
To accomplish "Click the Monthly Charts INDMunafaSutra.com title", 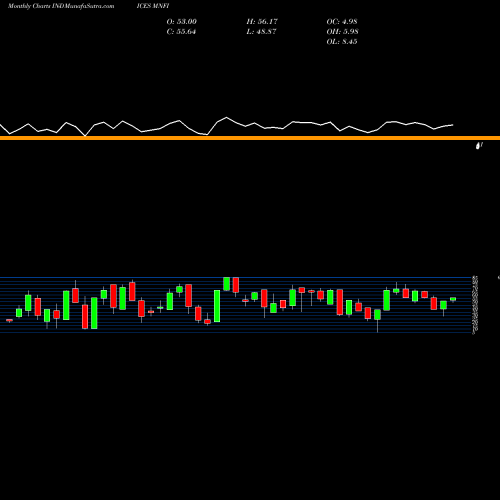I will coord(61,6).
